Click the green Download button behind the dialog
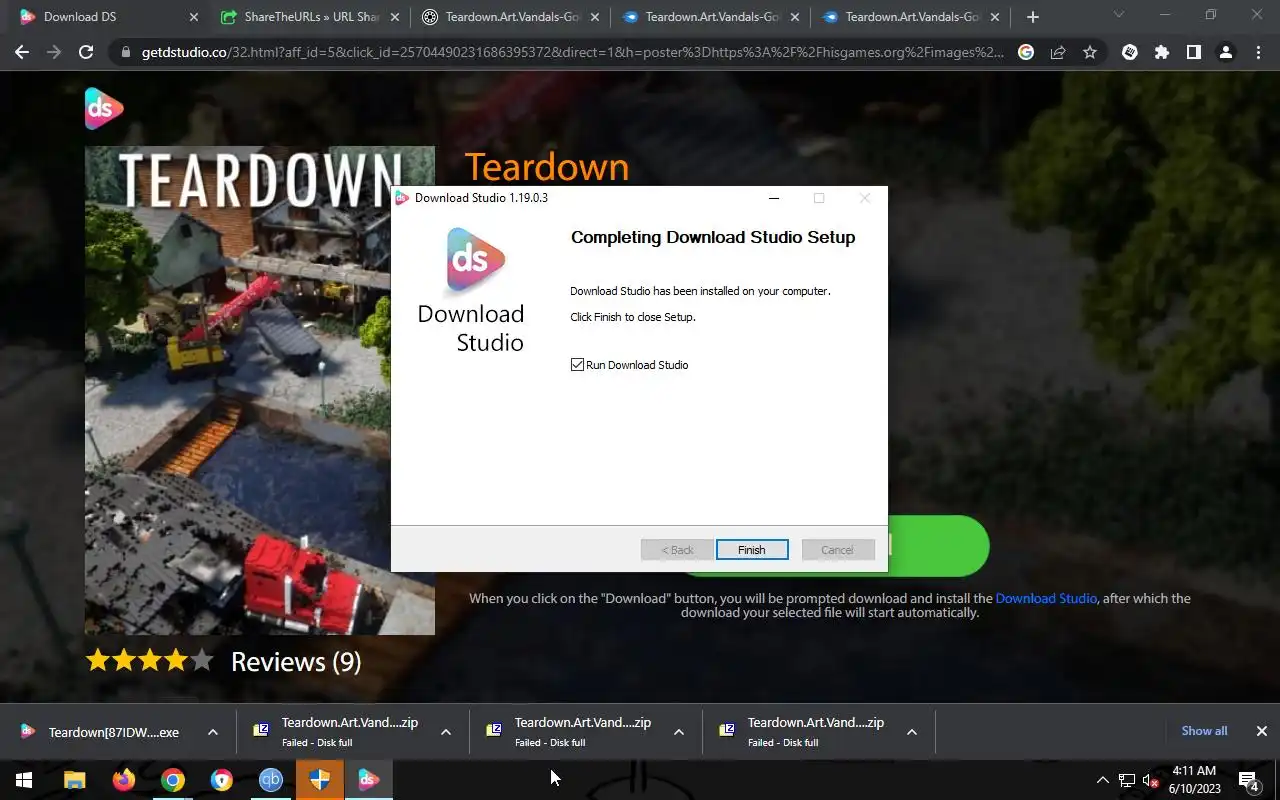 point(938,546)
